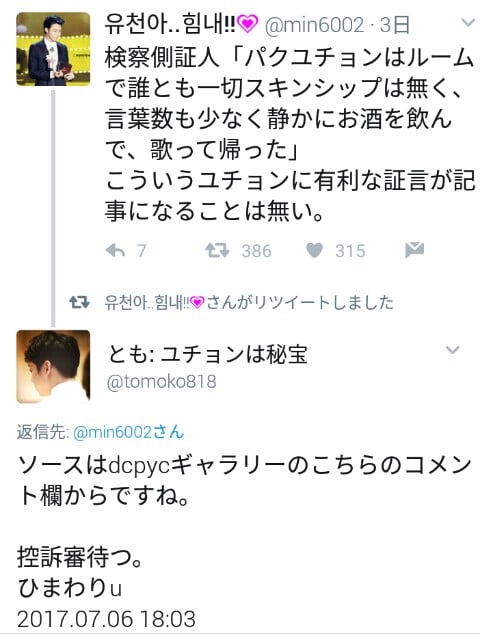
Task: Click pink heart emoji in top display name
Action: (x=247, y=25)
